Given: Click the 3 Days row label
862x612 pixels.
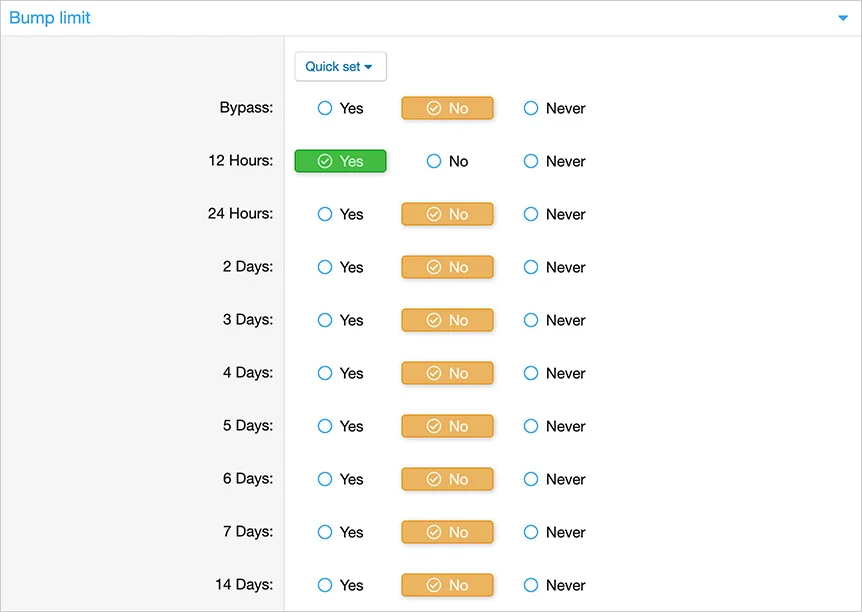Looking at the screenshot, I should [x=247, y=320].
